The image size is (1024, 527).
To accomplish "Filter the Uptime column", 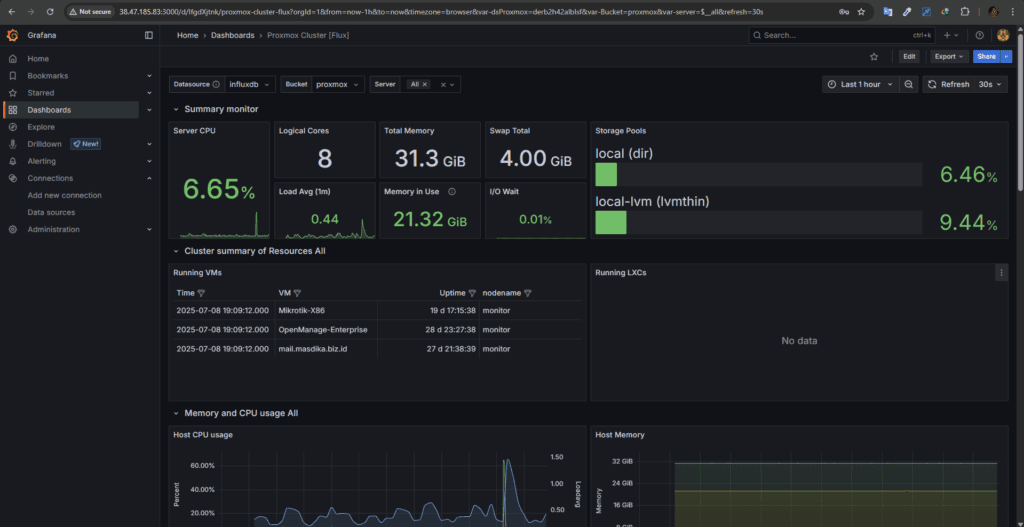I will coord(472,293).
